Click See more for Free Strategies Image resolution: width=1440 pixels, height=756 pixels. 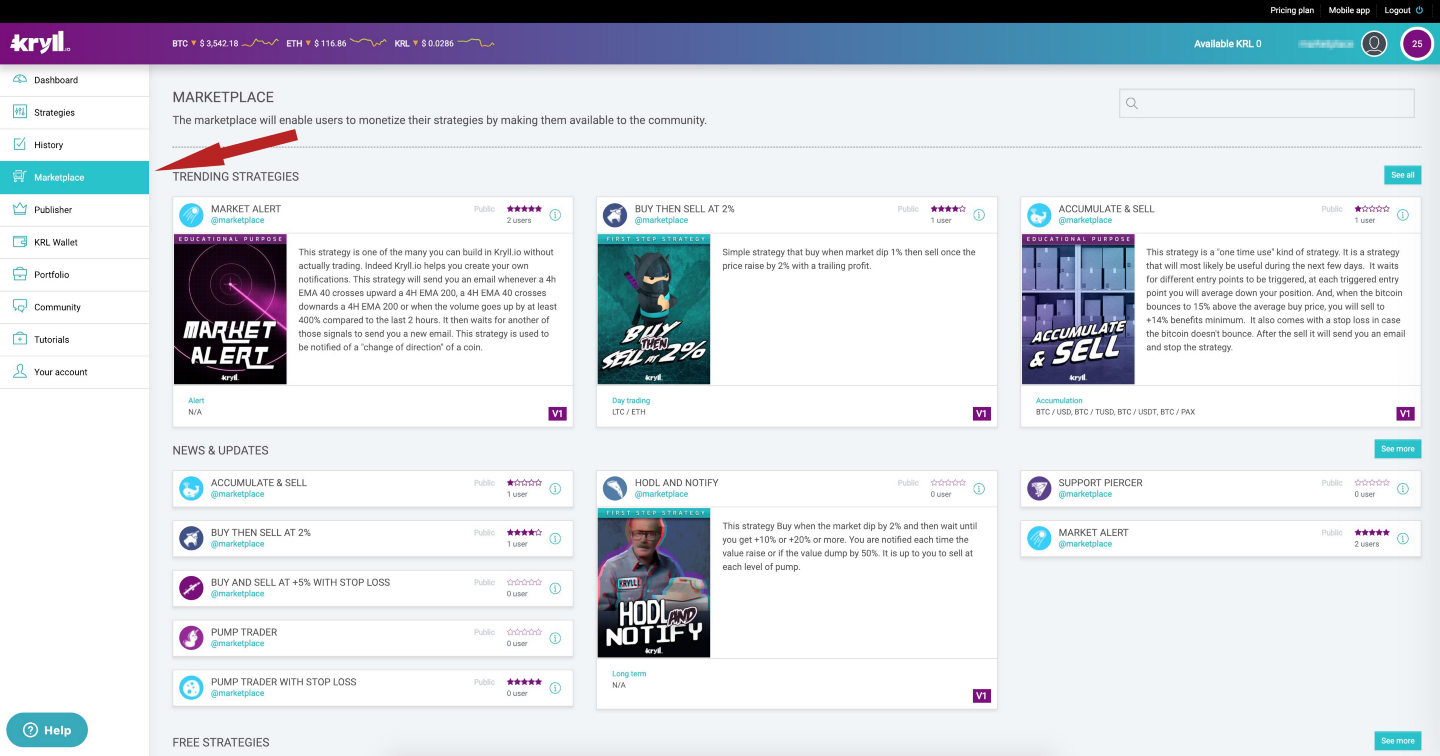tap(1397, 741)
